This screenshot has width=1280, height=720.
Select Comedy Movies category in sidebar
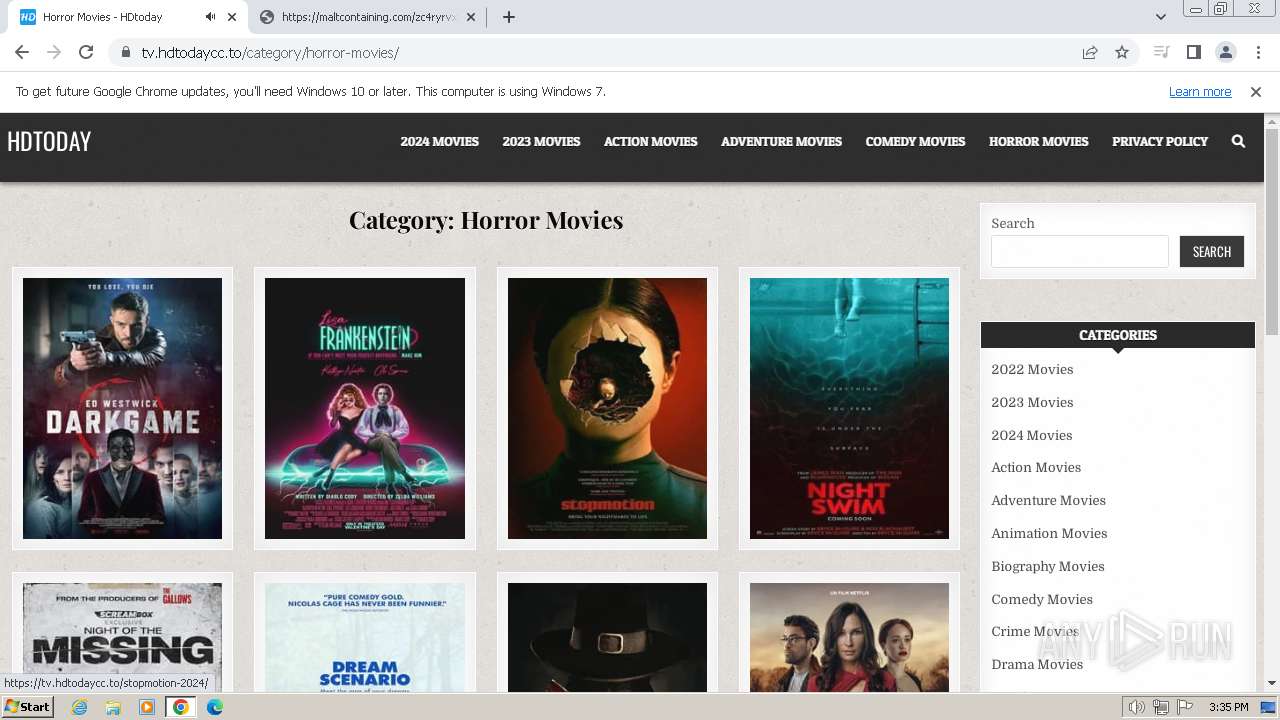coord(1042,600)
